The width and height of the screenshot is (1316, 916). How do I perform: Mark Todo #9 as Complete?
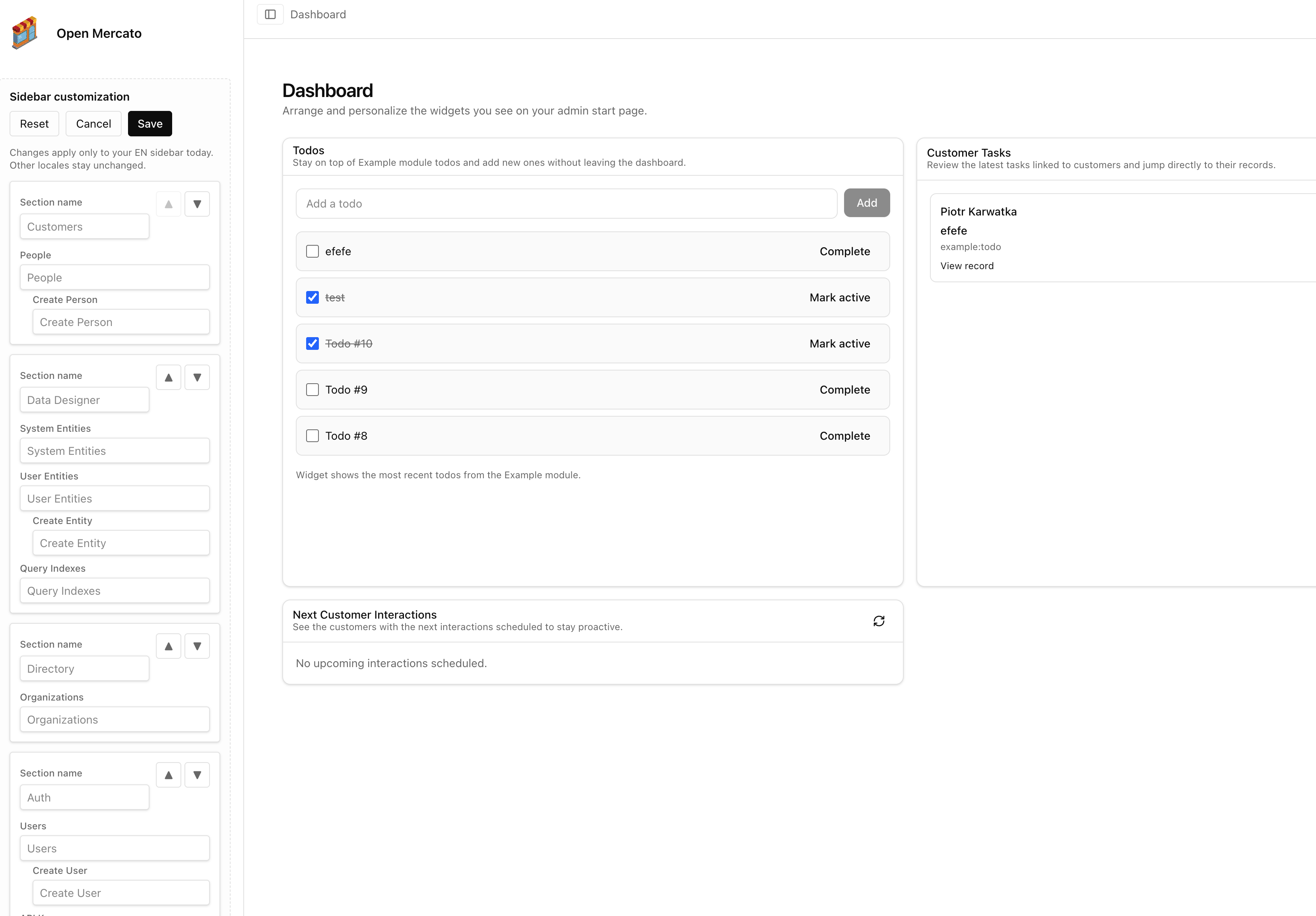tap(845, 389)
